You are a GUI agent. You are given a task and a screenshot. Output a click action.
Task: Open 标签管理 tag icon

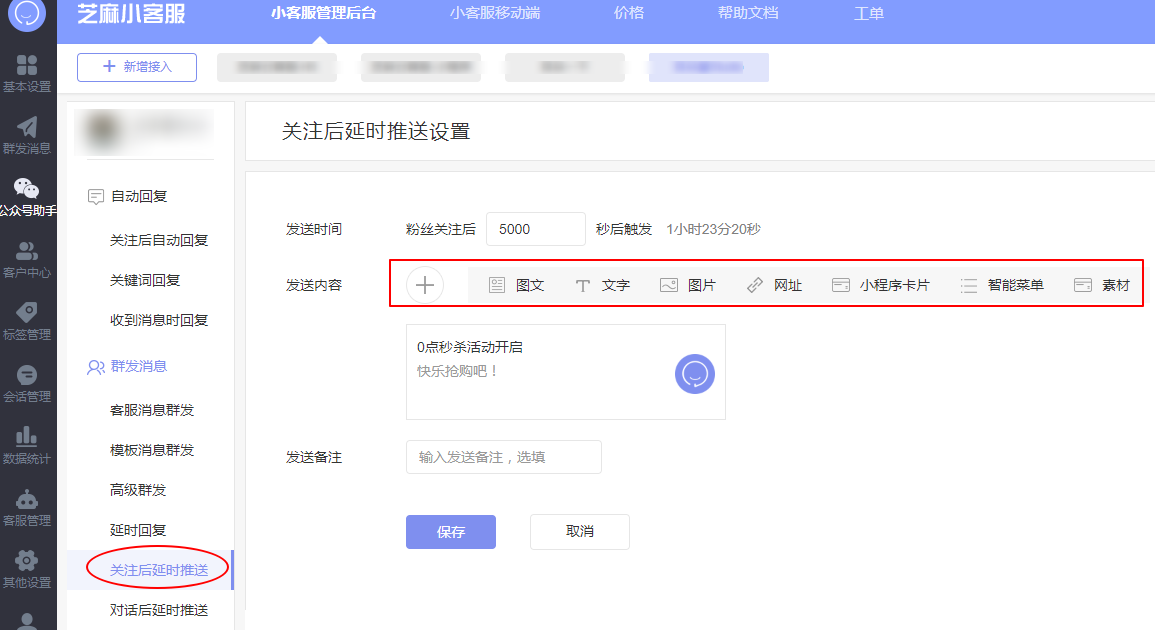[x=27, y=312]
